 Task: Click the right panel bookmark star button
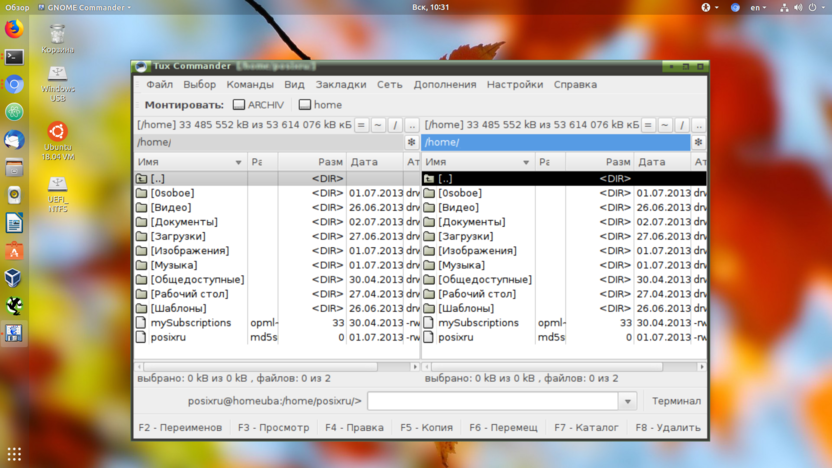[698, 143]
